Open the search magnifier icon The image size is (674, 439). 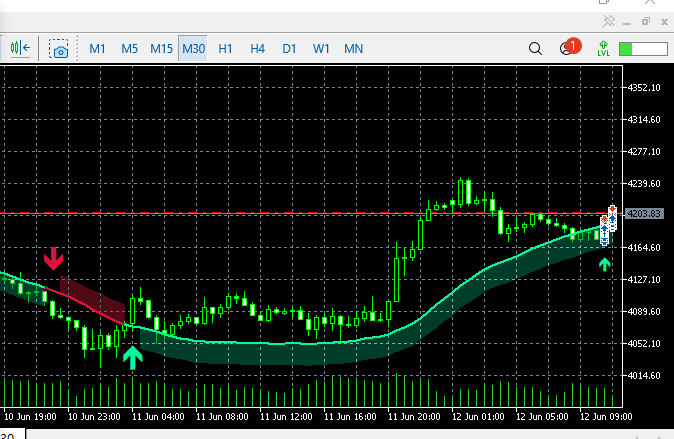(x=535, y=49)
